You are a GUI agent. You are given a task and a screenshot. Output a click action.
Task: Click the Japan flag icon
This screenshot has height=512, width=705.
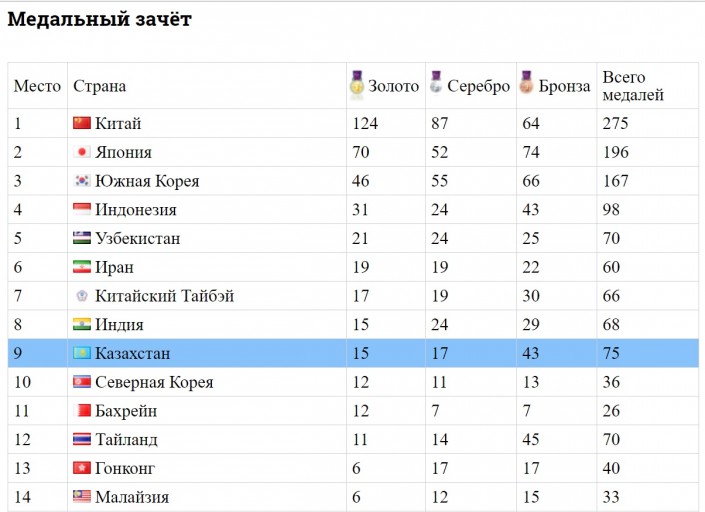click(82, 153)
